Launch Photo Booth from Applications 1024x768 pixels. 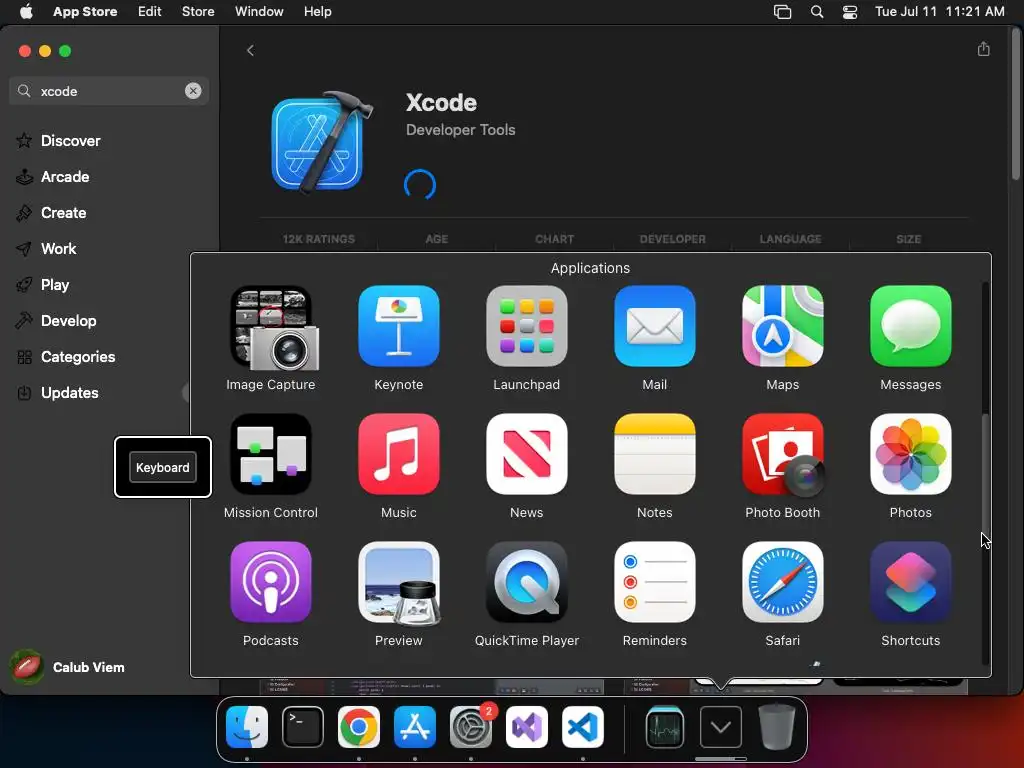click(x=782, y=455)
